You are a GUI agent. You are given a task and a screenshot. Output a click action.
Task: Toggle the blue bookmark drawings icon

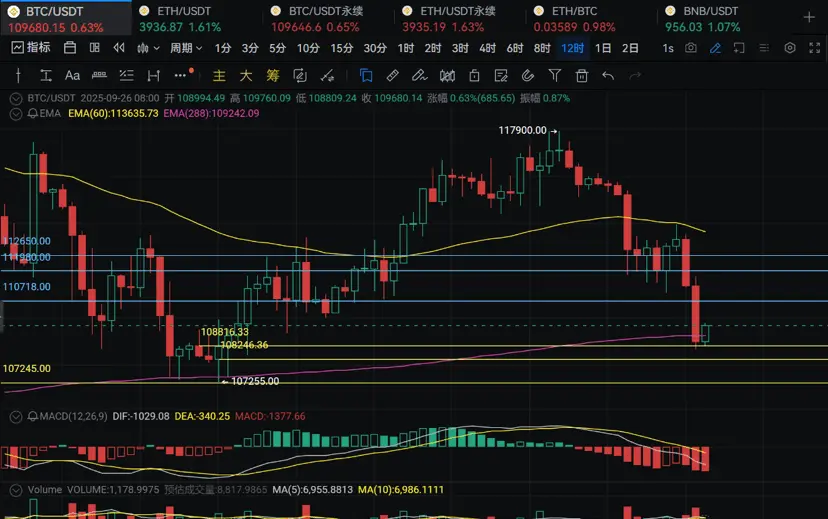tap(365, 76)
